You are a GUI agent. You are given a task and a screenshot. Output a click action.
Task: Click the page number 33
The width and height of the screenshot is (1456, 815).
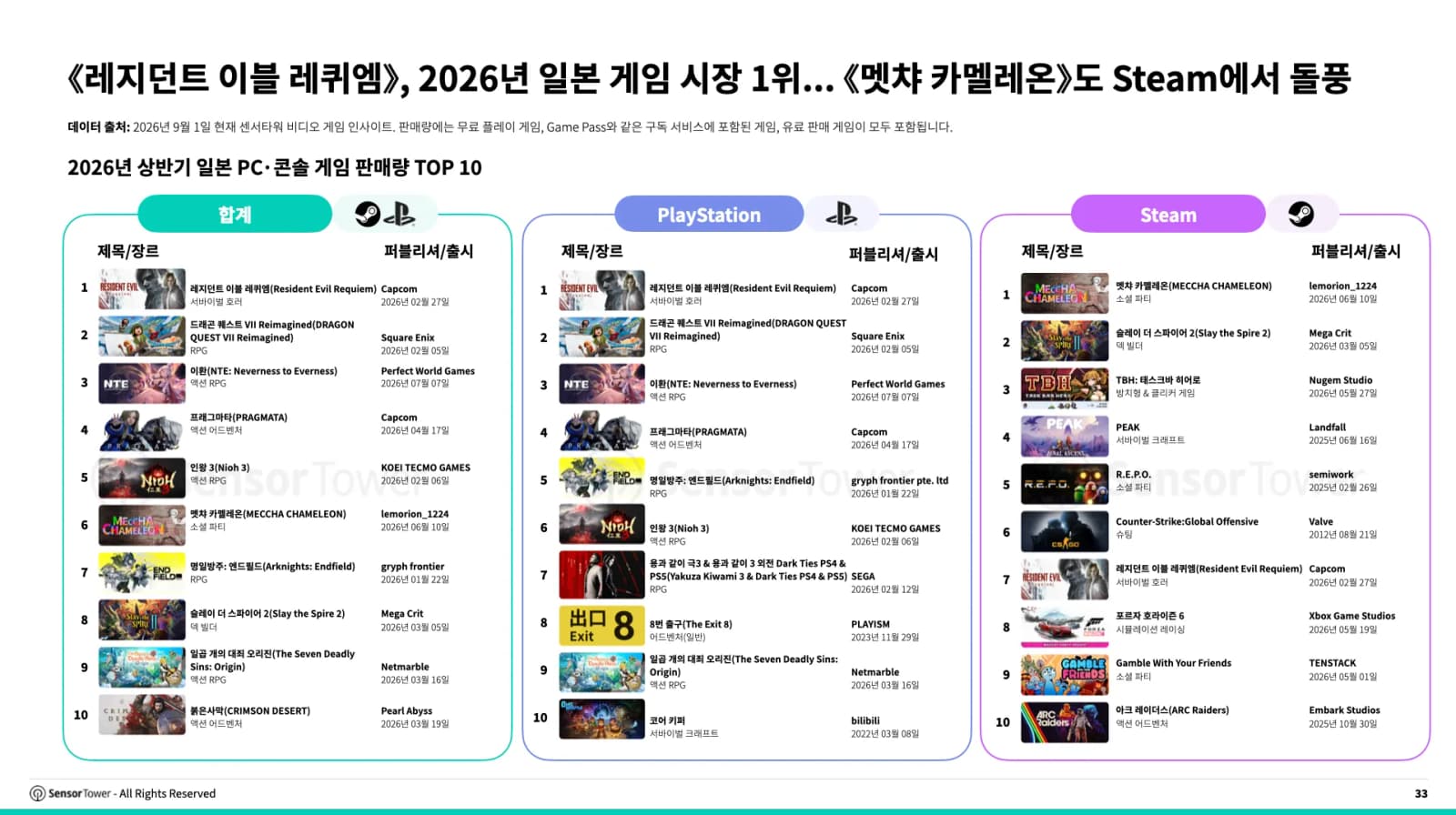coord(1421,793)
